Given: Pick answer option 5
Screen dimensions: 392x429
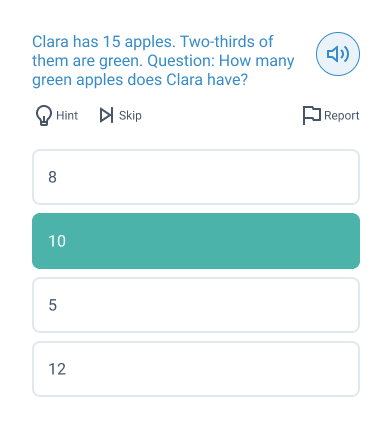Looking at the screenshot, I should pos(196,305).
